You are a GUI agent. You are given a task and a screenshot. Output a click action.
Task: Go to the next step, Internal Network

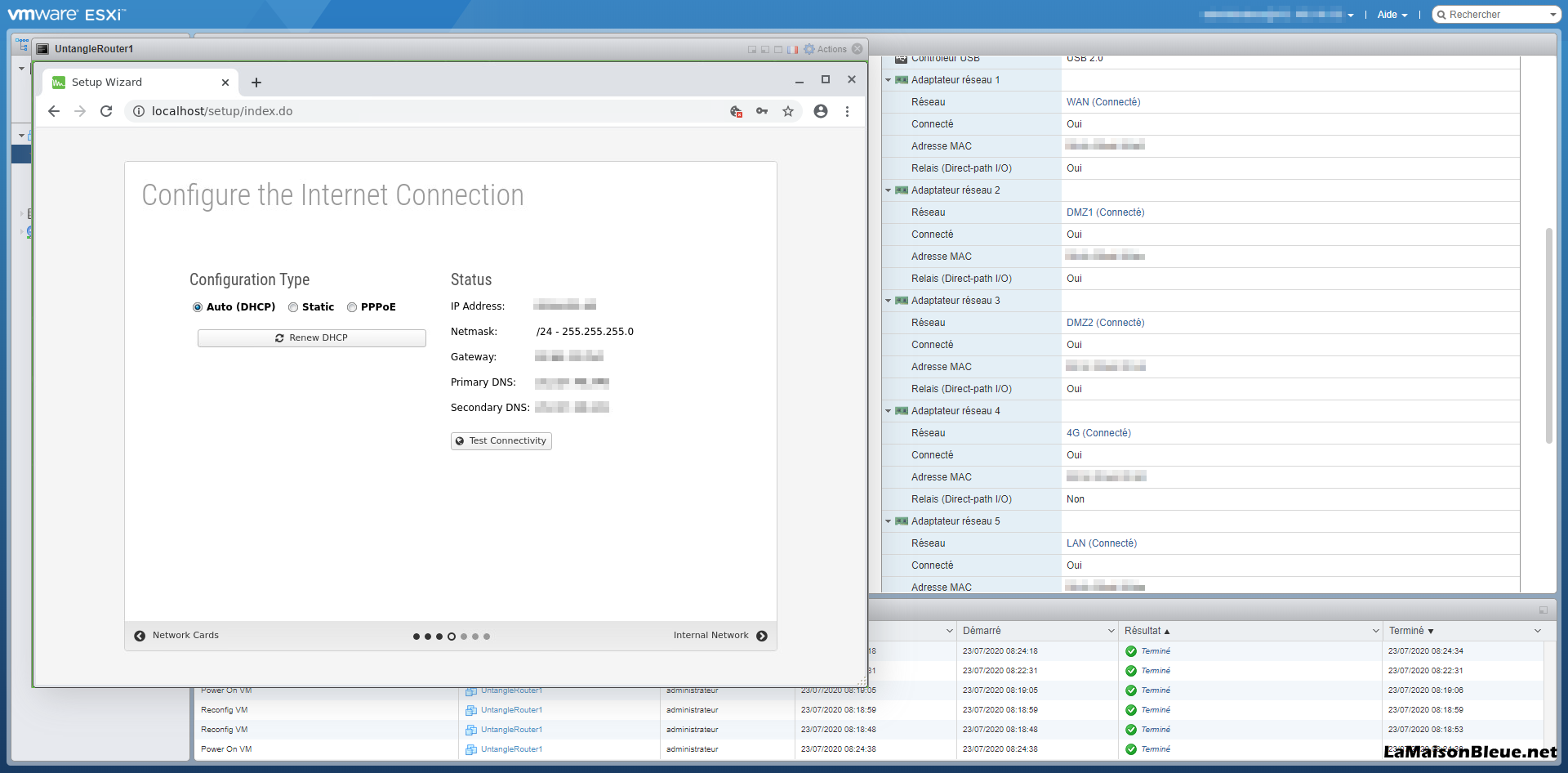(719, 636)
